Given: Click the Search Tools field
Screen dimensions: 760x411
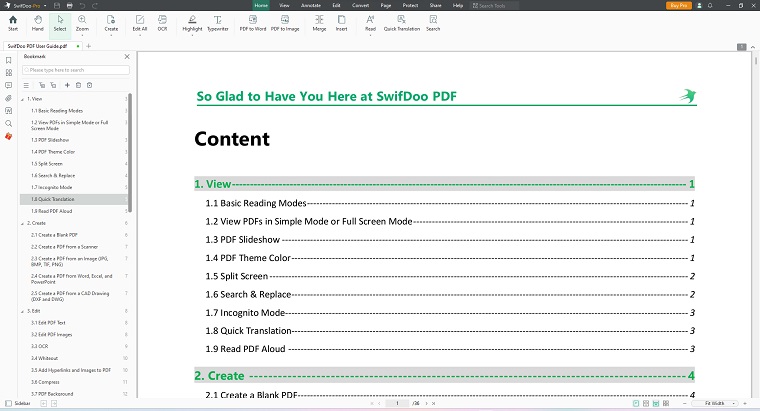Looking at the screenshot, I should coord(494,5).
